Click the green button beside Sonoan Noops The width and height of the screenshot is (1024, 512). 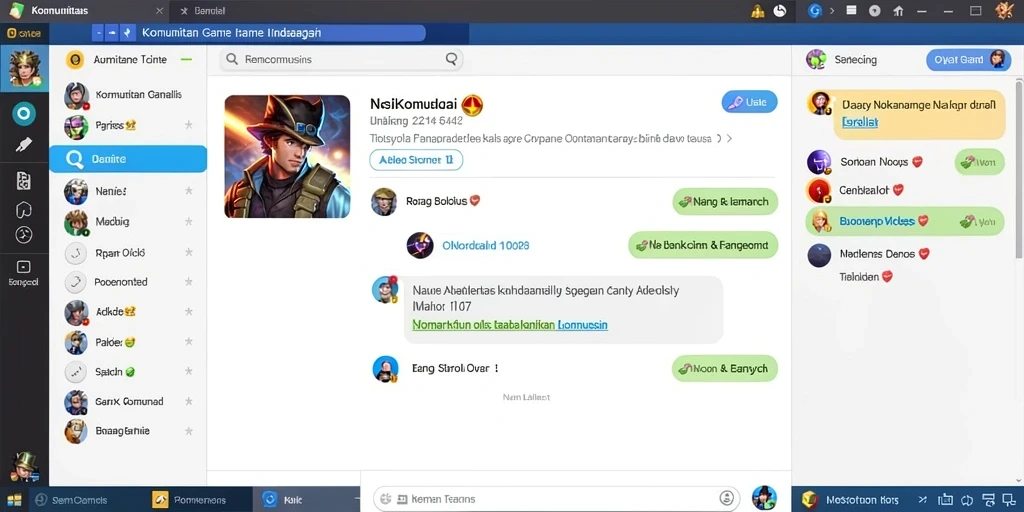pyautogui.click(x=980, y=162)
